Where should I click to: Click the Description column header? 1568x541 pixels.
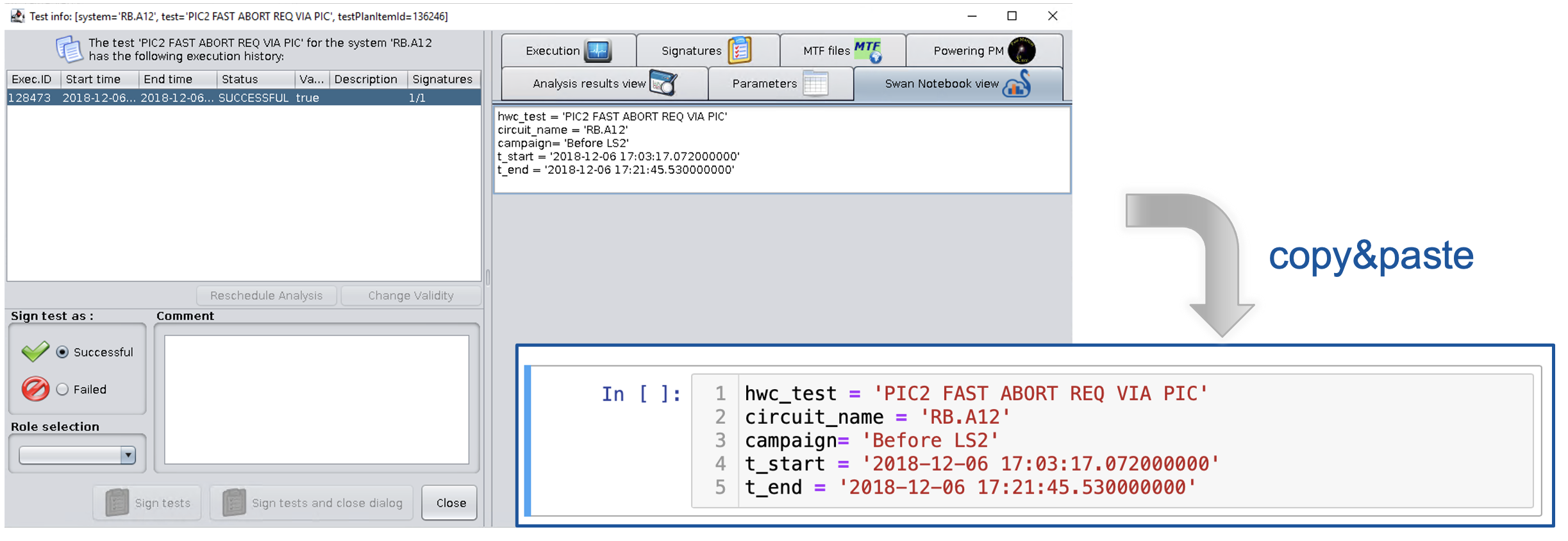369,79
